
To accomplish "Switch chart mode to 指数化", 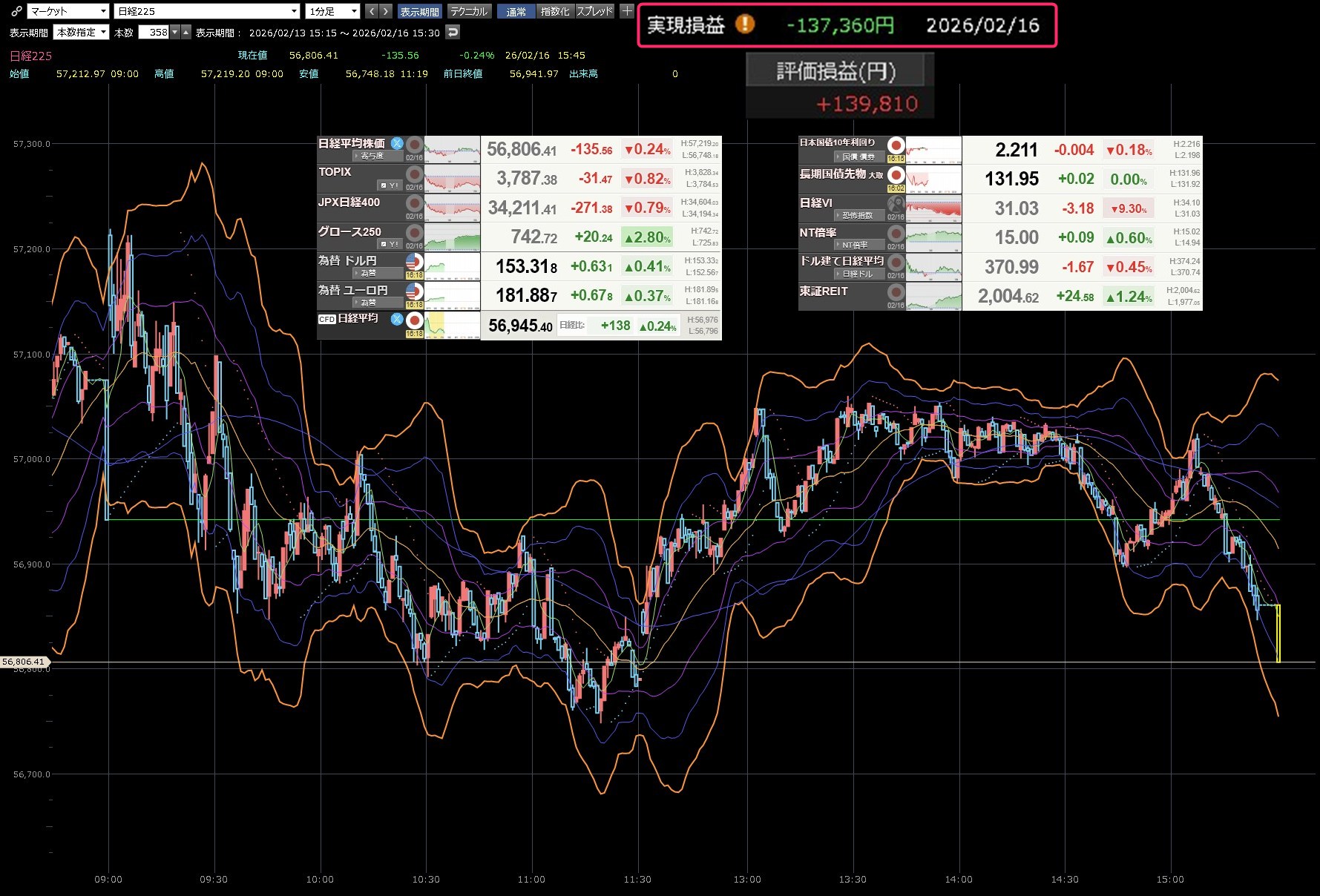I will 555,11.
